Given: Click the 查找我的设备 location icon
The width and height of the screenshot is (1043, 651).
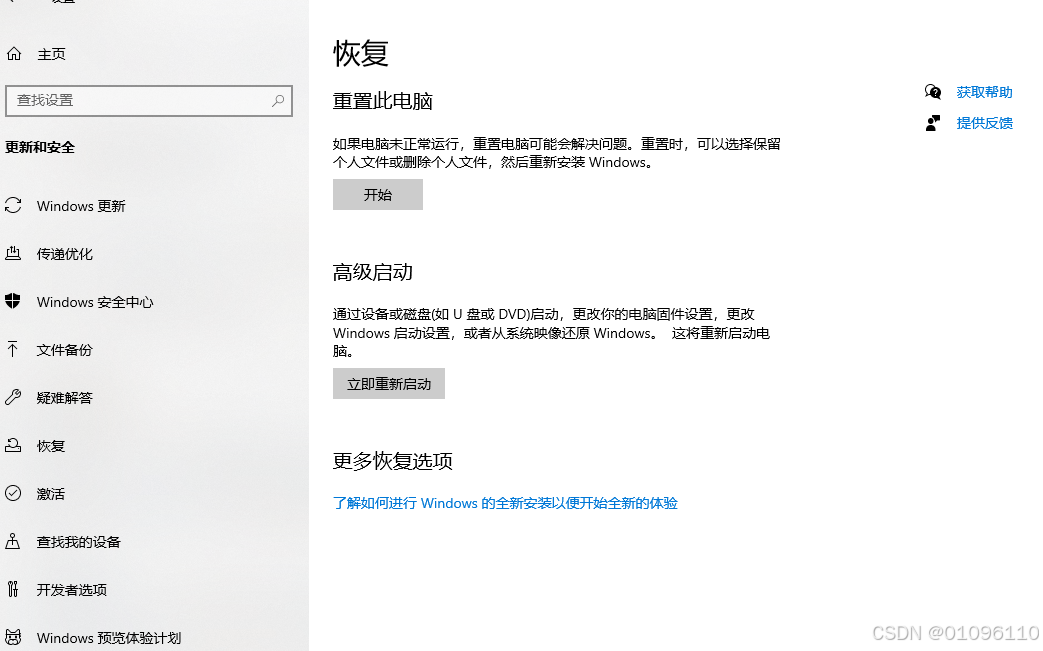Looking at the screenshot, I should click(13, 541).
